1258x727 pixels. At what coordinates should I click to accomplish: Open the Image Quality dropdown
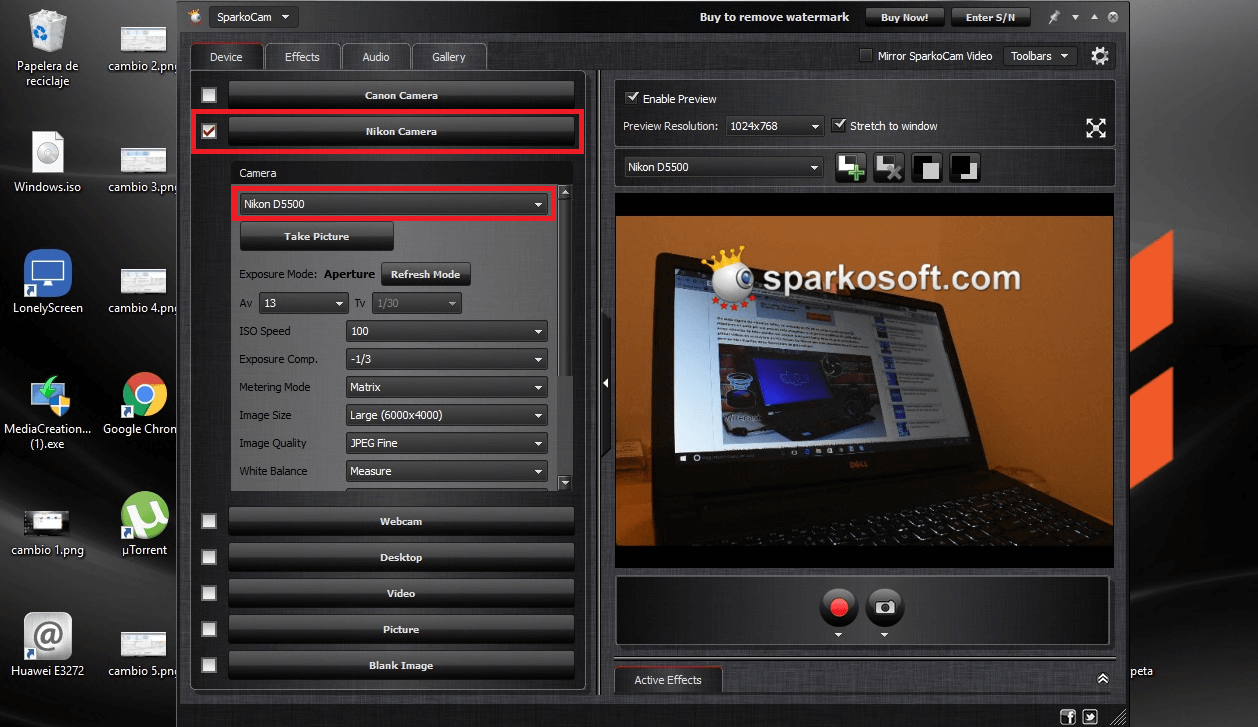pyautogui.click(x=447, y=443)
